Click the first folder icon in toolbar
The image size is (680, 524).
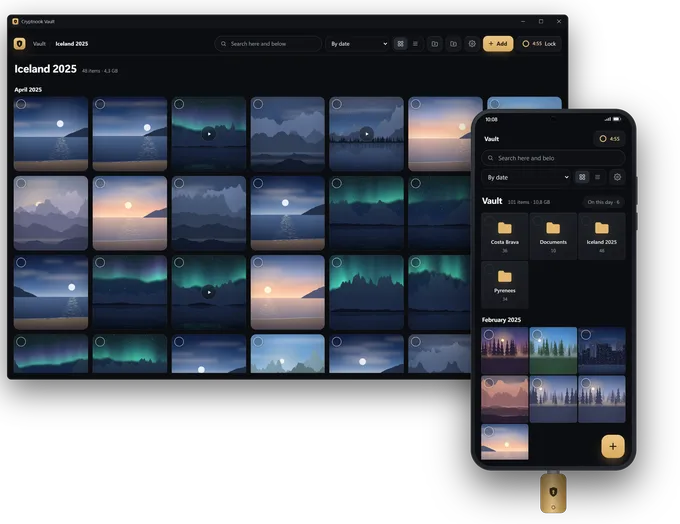tap(435, 44)
